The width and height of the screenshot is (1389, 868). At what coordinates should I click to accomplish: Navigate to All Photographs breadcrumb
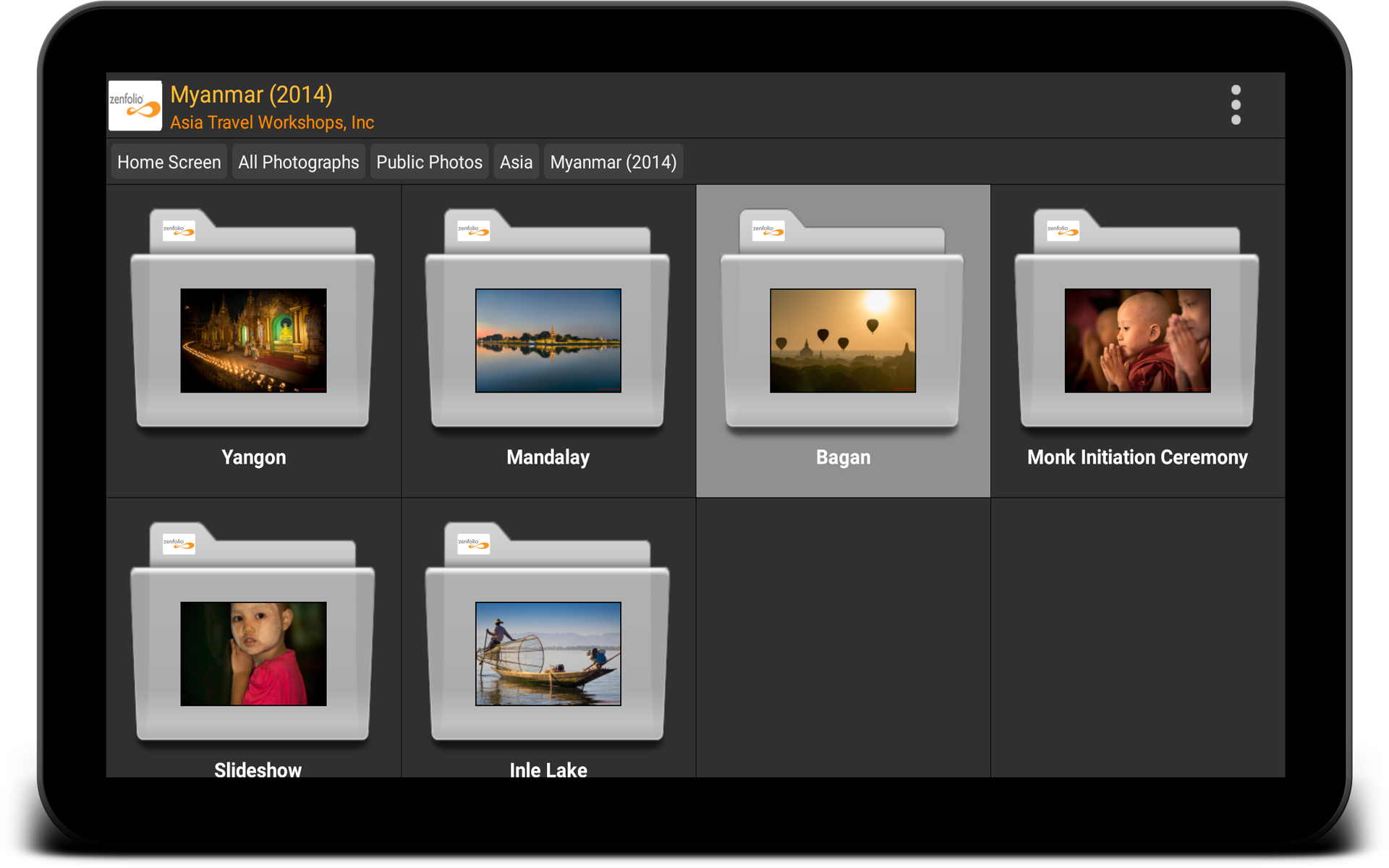pyautogui.click(x=298, y=162)
